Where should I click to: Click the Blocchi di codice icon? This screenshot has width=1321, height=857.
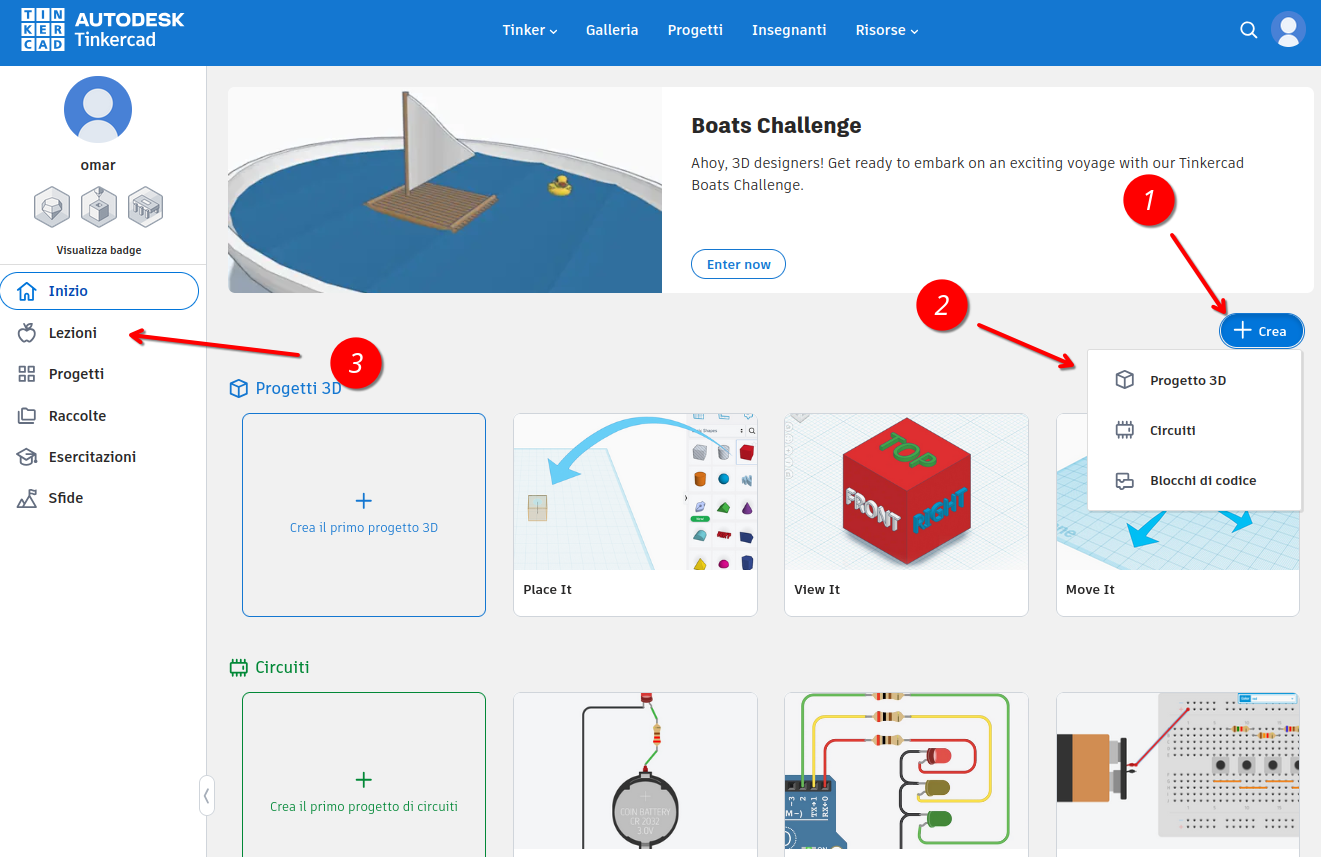[x=1125, y=481]
